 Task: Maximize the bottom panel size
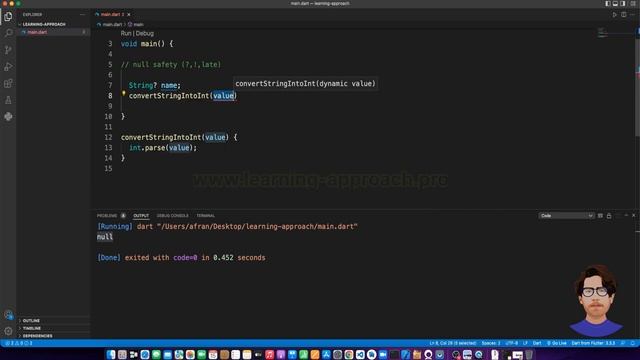point(626,216)
